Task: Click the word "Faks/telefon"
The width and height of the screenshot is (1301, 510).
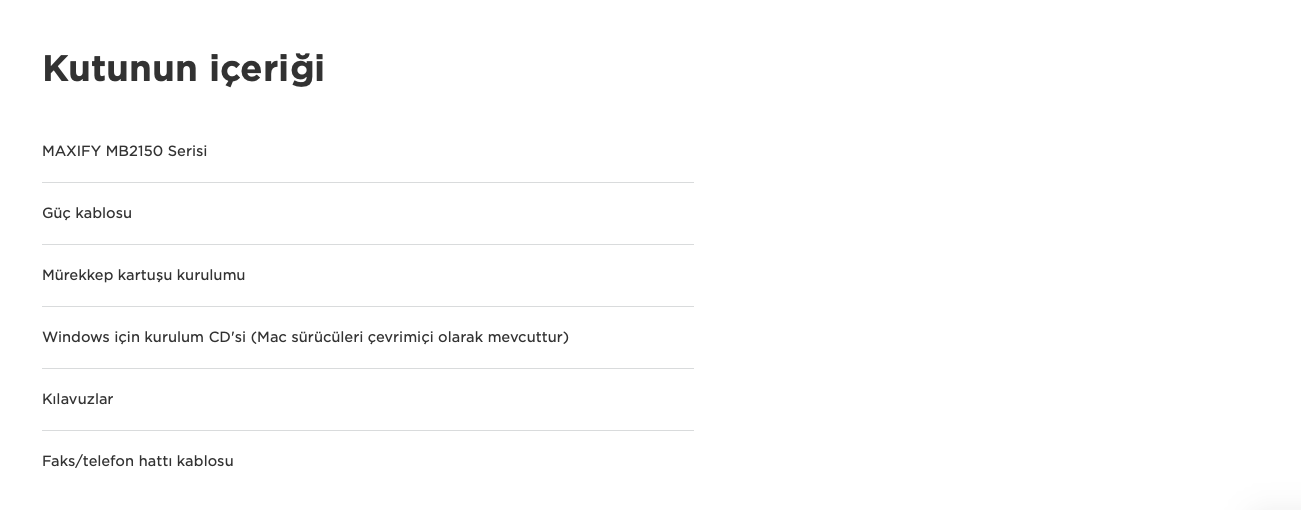Action: coord(88,461)
